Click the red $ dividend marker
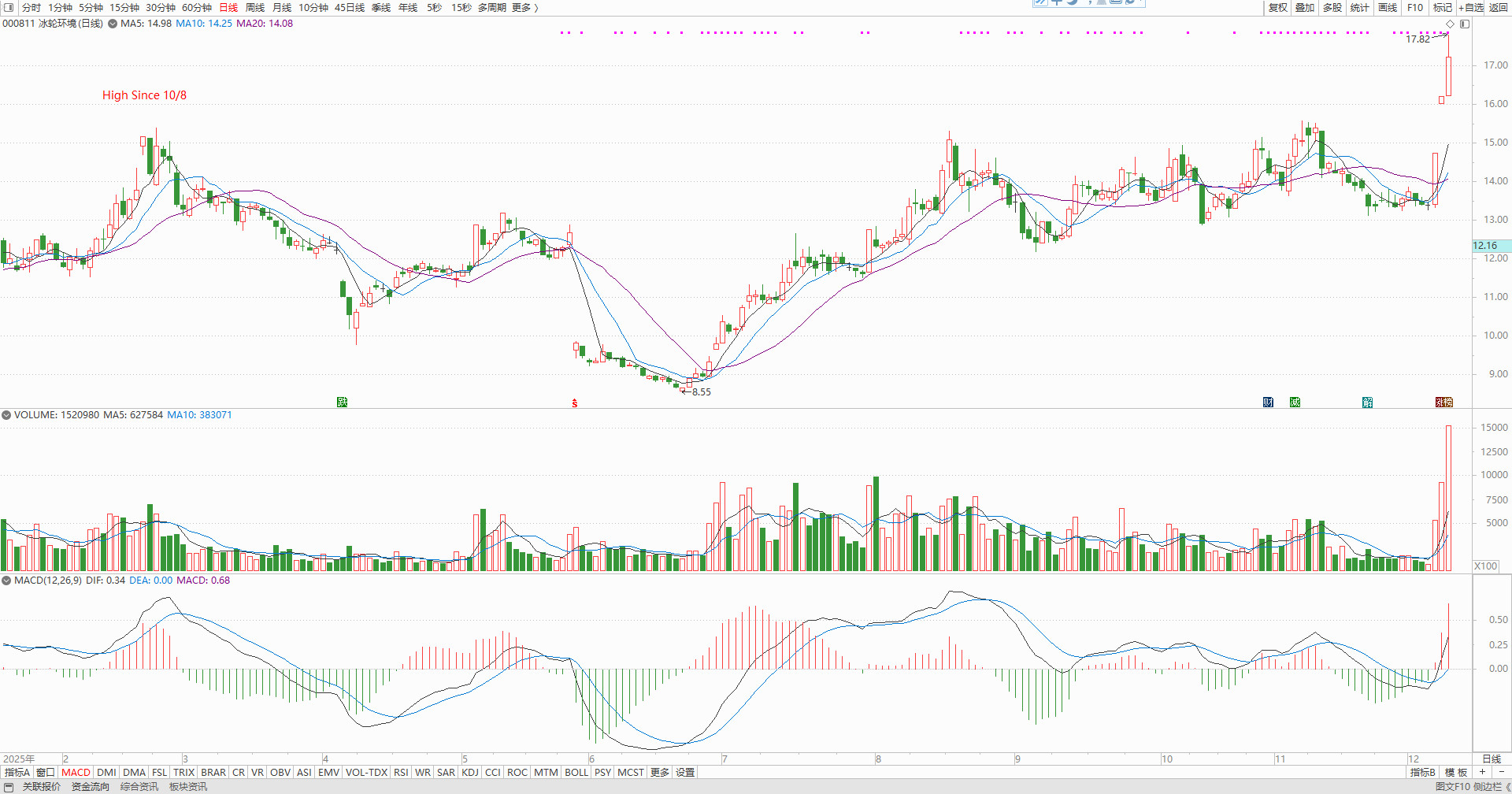The image size is (1512, 794). coord(575,403)
